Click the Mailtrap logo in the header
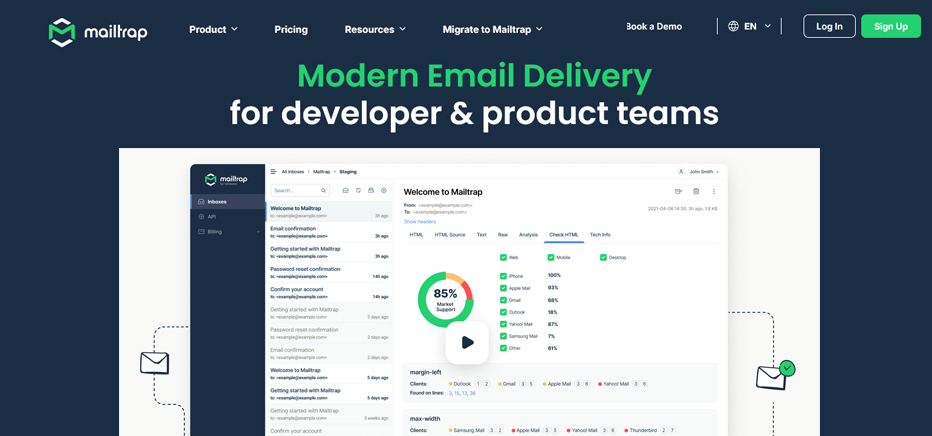The width and height of the screenshot is (932, 436). 98,31
